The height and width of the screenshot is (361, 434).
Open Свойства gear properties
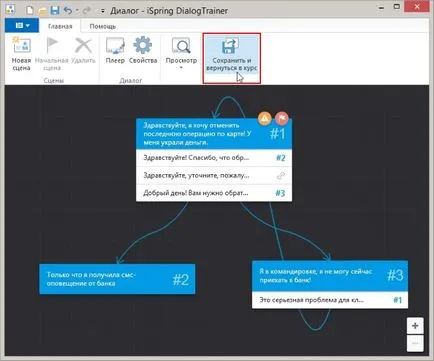[x=143, y=51]
